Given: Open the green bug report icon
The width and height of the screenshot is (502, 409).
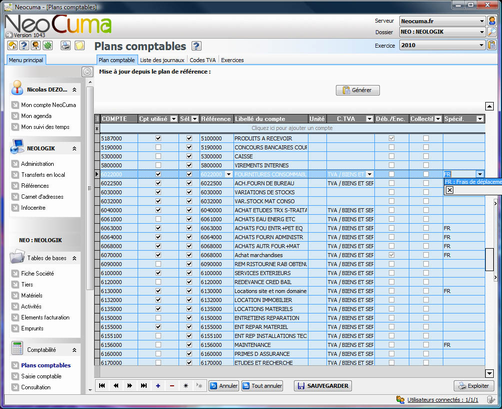Looking at the screenshot, I should click(48, 45).
